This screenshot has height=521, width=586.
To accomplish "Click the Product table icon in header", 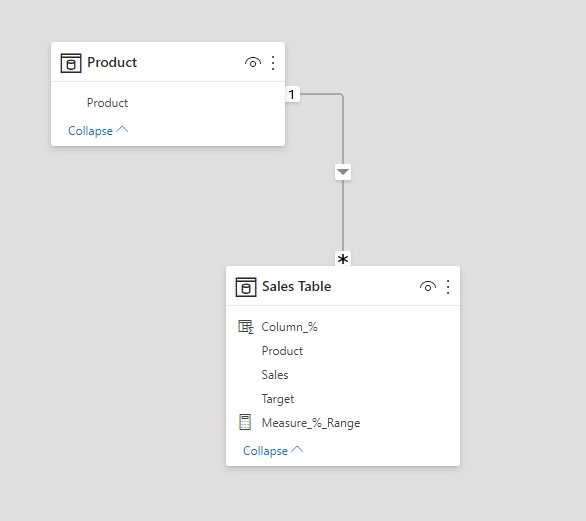I will [x=71, y=63].
